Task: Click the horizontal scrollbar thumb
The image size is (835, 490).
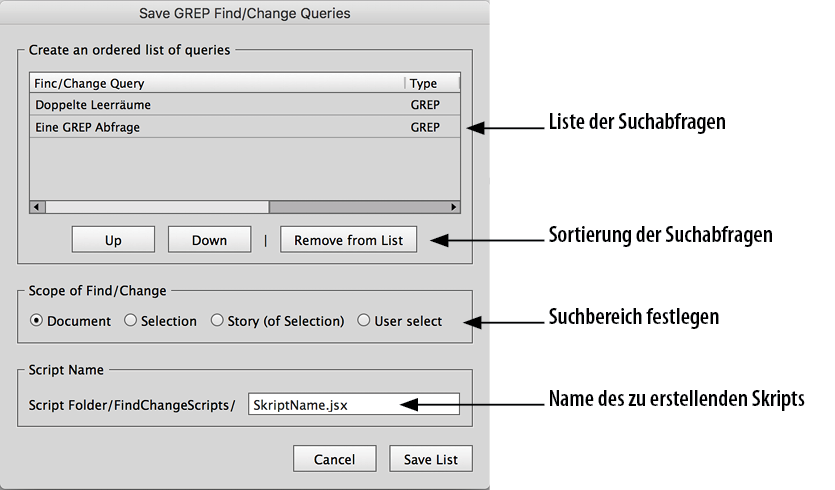Action: coord(157,207)
